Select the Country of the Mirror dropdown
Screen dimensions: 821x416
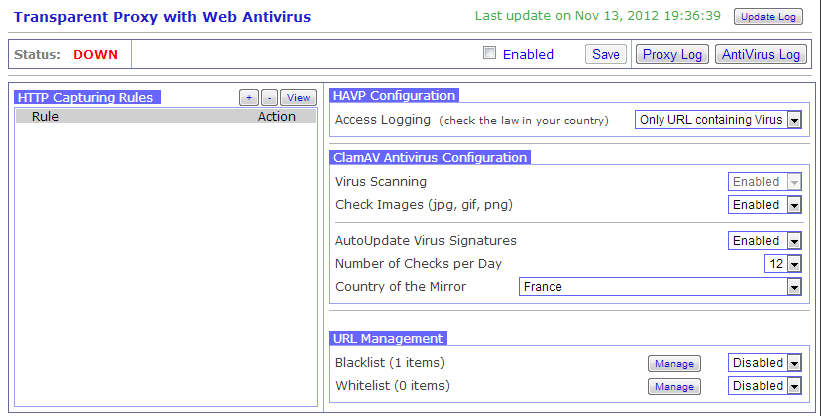click(x=661, y=287)
